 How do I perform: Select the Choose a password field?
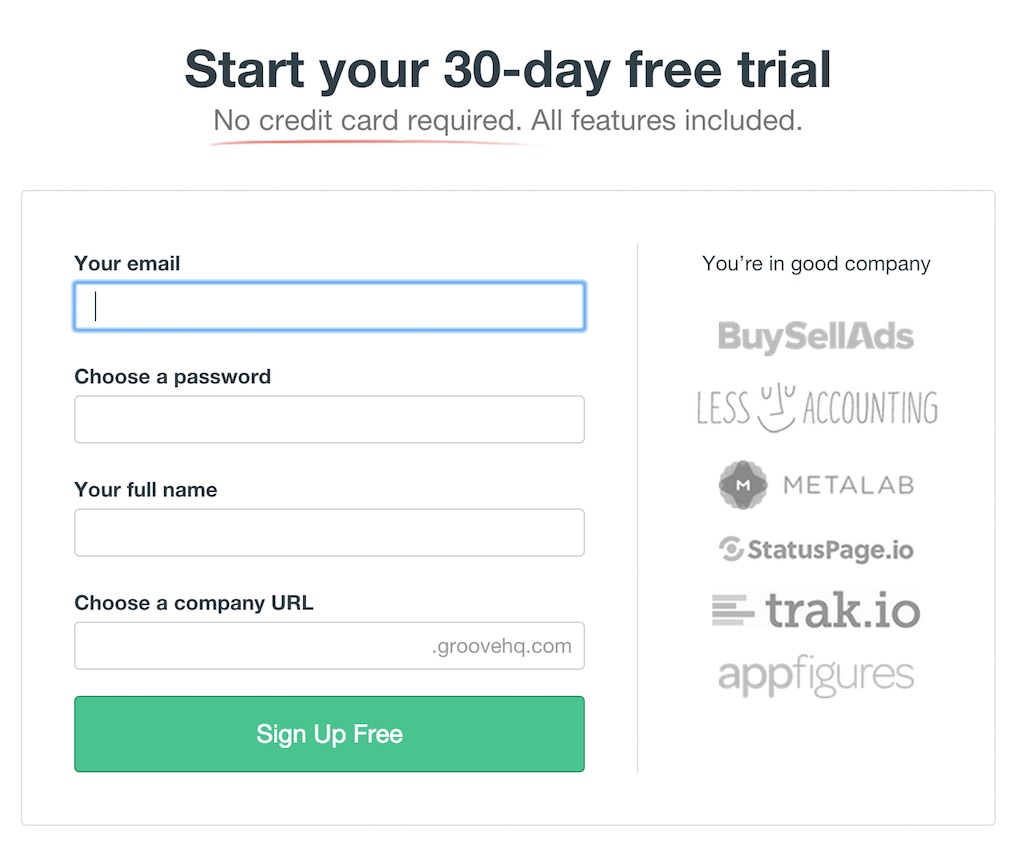point(329,419)
